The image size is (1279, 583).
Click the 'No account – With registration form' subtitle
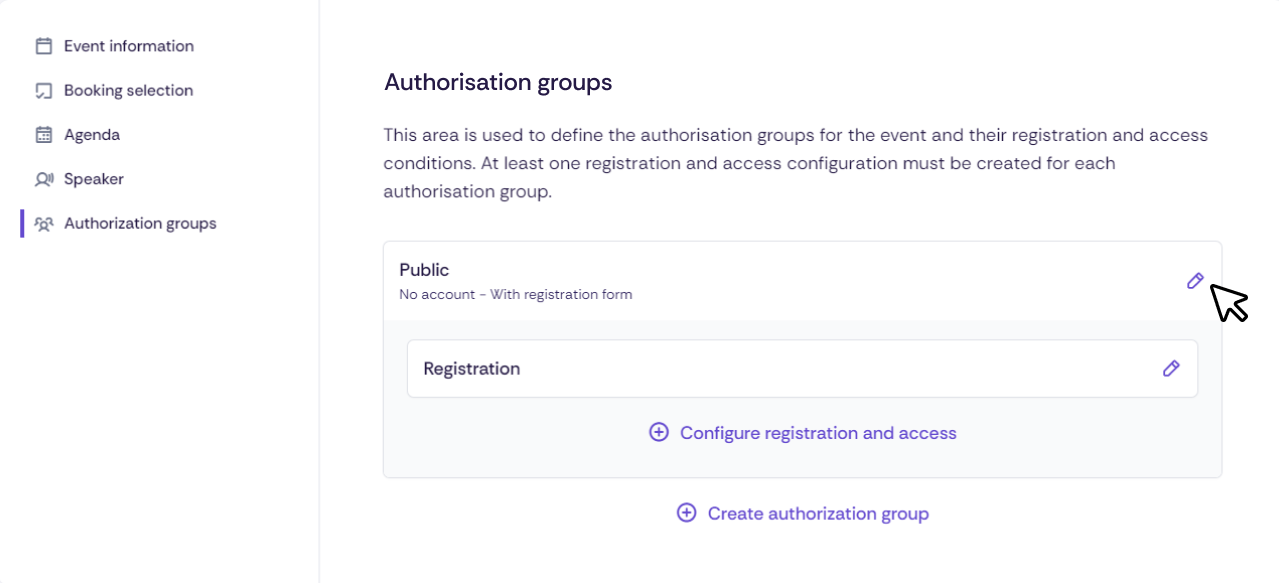coord(516,293)
